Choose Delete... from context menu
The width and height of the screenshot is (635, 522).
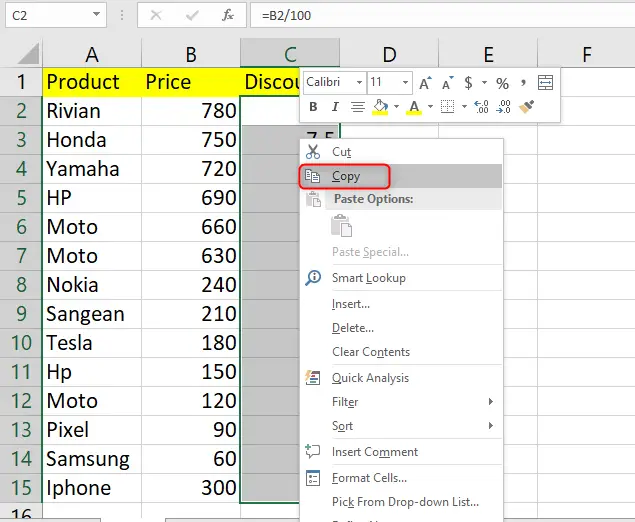(x=402, y=328)
